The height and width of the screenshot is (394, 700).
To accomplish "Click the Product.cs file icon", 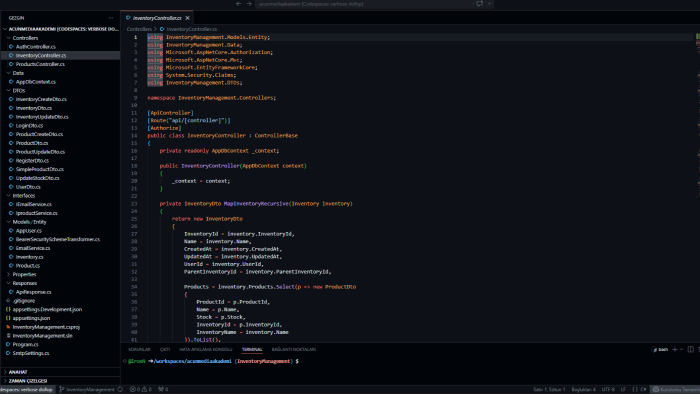I will coord(11,265).
